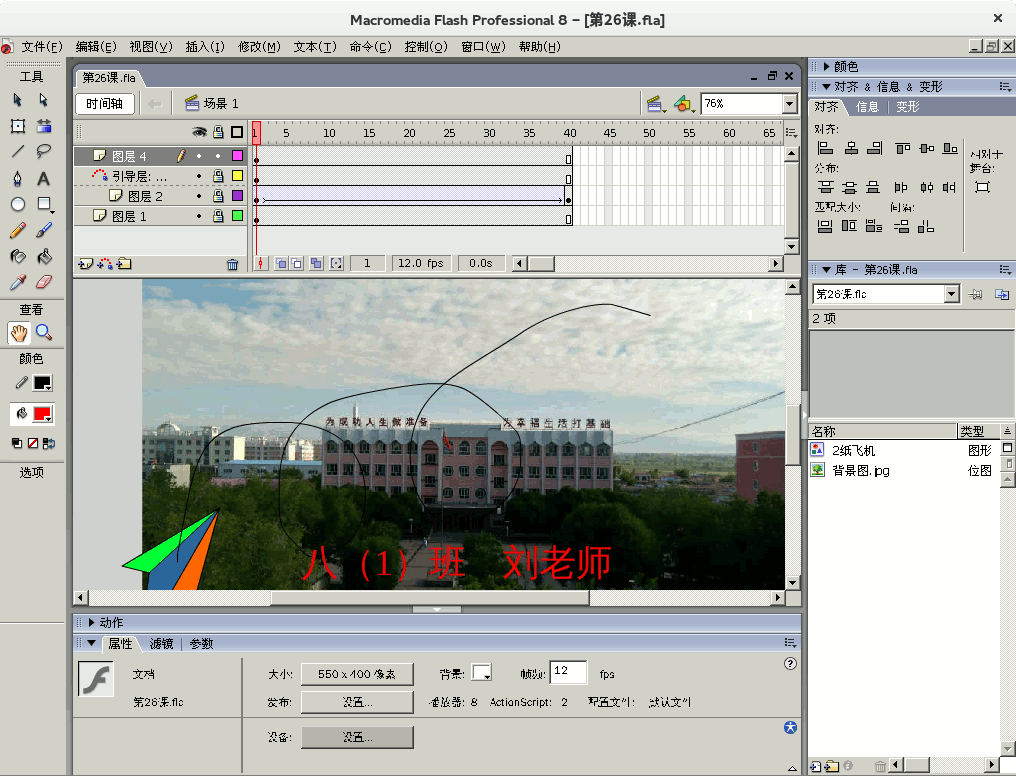Select the Gradient Transform tool
Viewport: 1016px width, 777px height.
[x=43, y=126]
